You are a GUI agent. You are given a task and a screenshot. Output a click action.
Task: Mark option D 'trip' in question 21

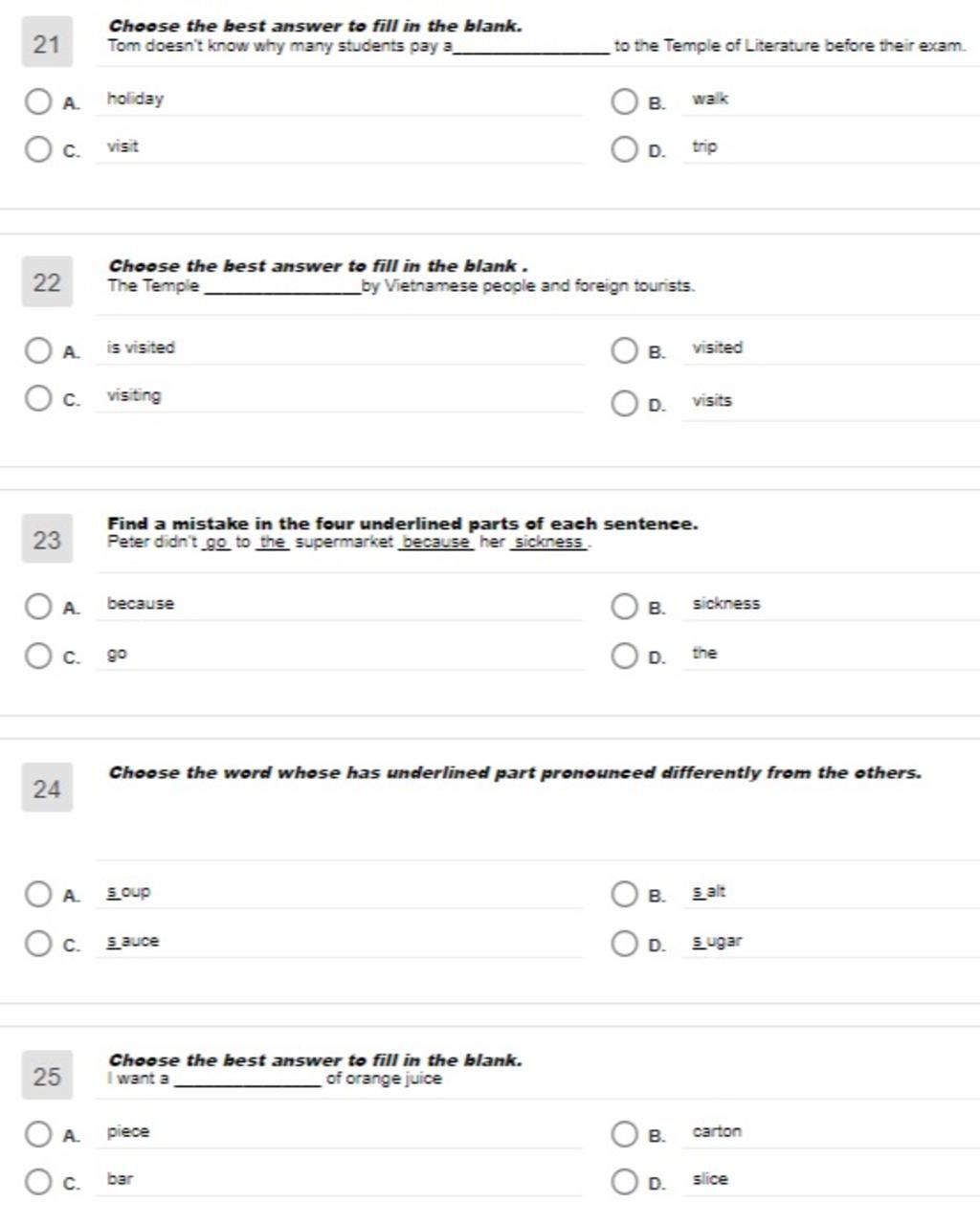coord(624,148)
